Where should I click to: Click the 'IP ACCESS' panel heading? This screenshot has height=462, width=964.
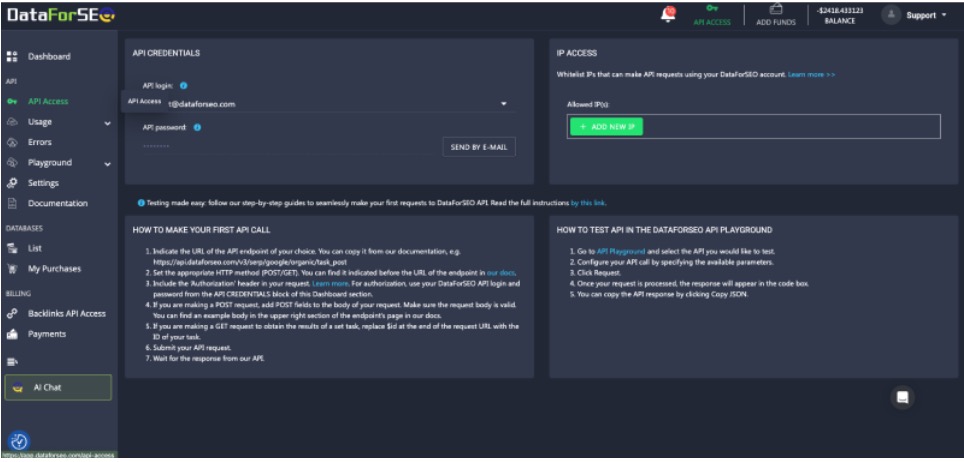point(576,54)
